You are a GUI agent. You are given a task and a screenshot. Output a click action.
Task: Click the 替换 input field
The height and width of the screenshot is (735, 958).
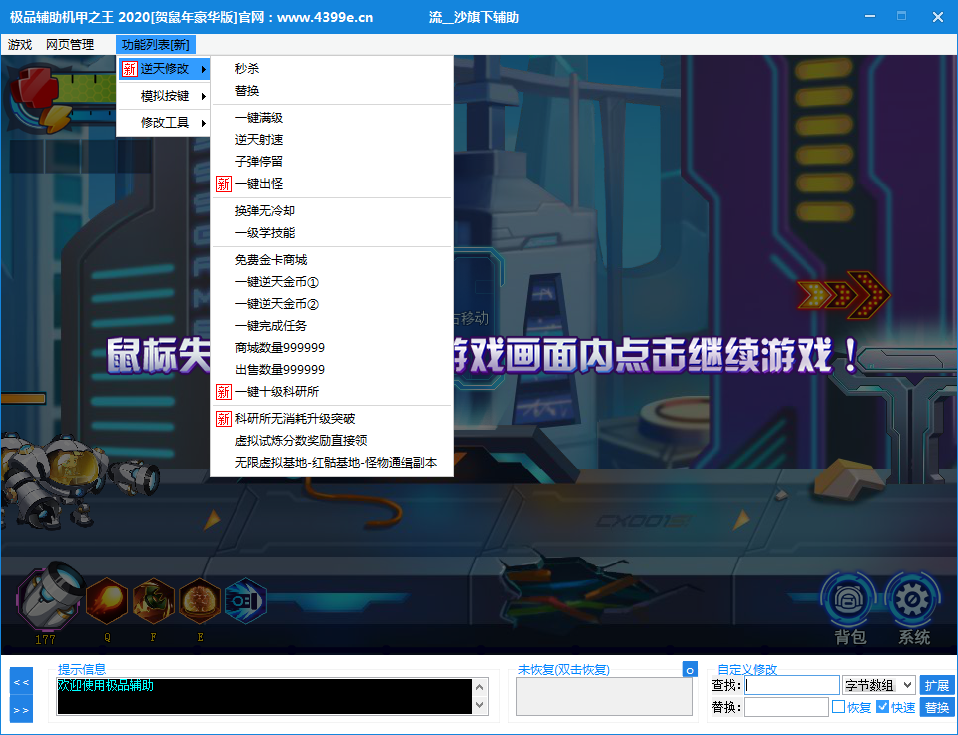tap(786, 708)
